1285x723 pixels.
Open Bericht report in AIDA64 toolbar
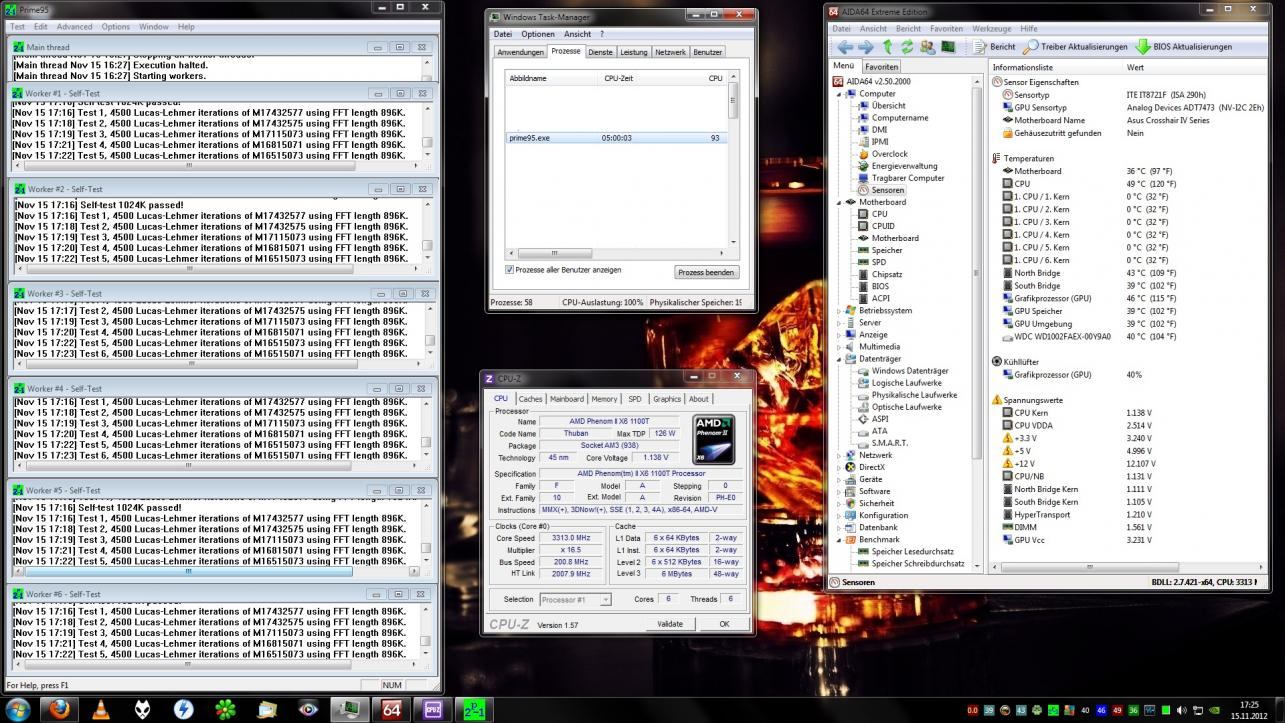pos(994,47)
